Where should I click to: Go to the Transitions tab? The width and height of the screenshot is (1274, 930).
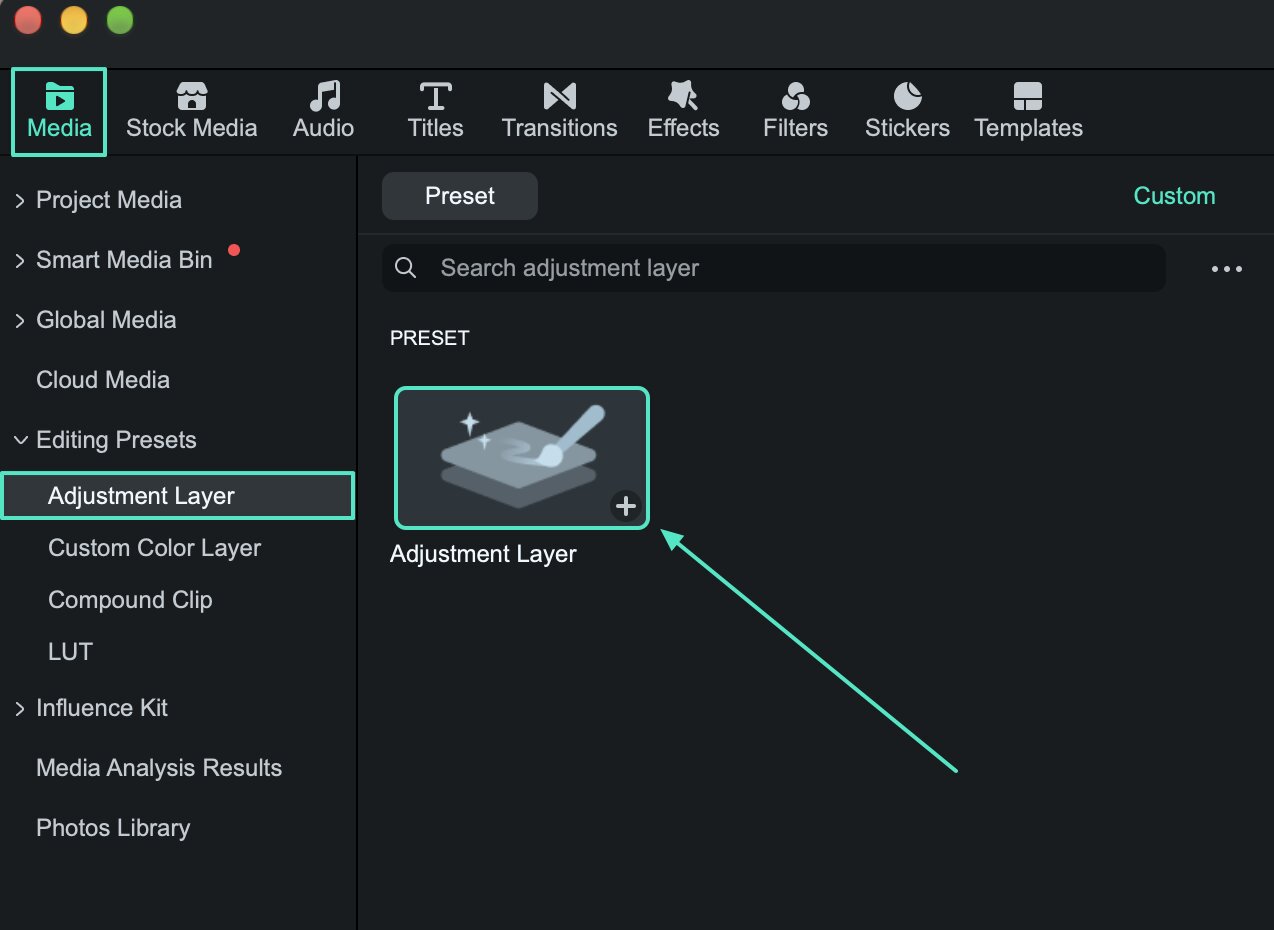coord(559,112)
